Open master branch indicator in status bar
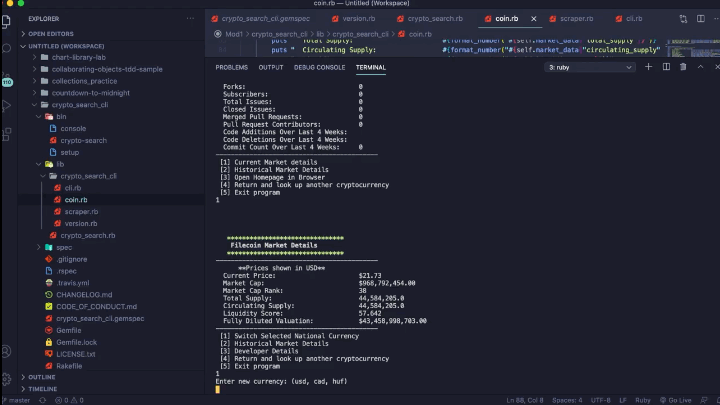This screenshot has width=720, height=405. click(17, 400)
